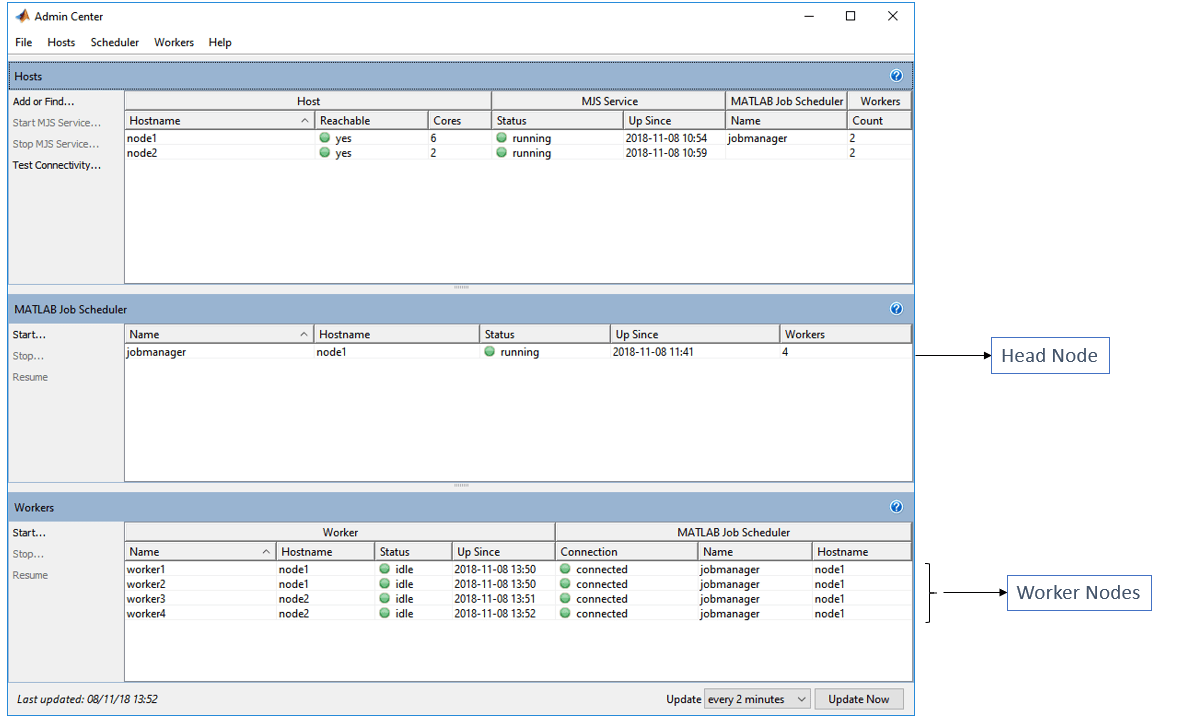Click Add or Find hosts link
This screenshot has width=1189, height=717.
click(43, 102)
